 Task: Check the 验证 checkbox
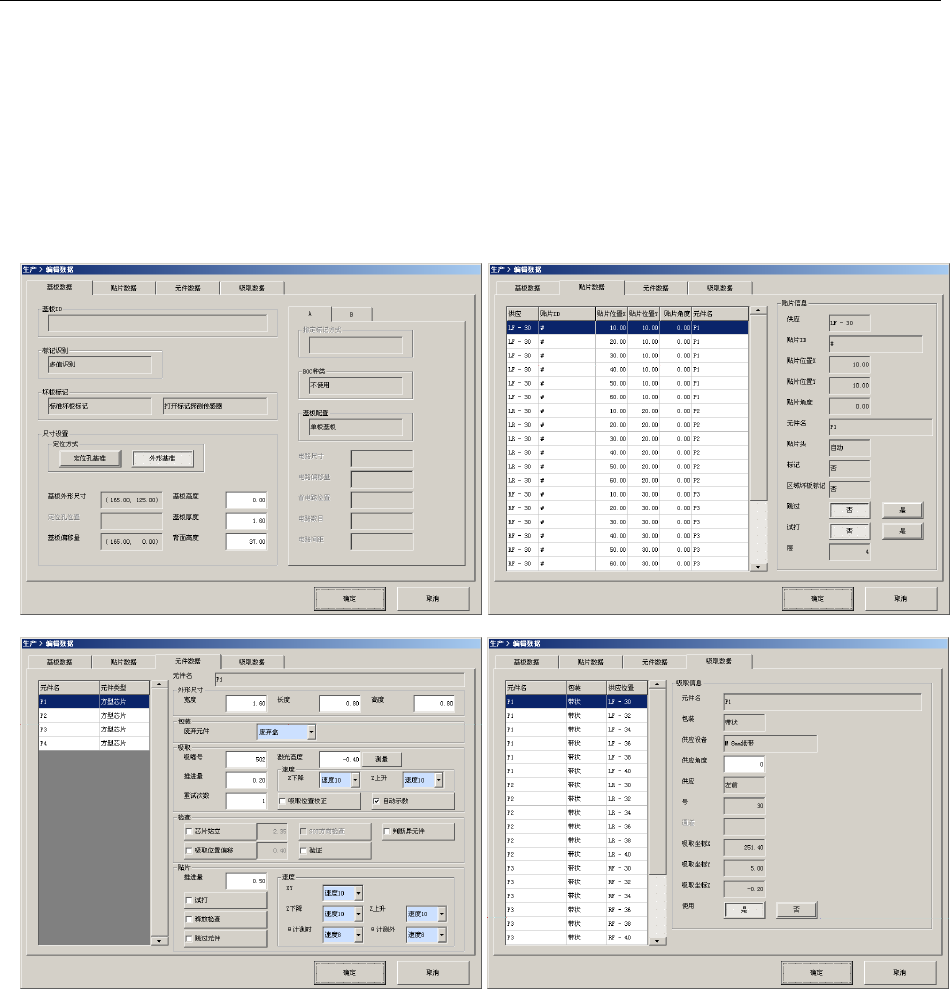click(303, 850)
